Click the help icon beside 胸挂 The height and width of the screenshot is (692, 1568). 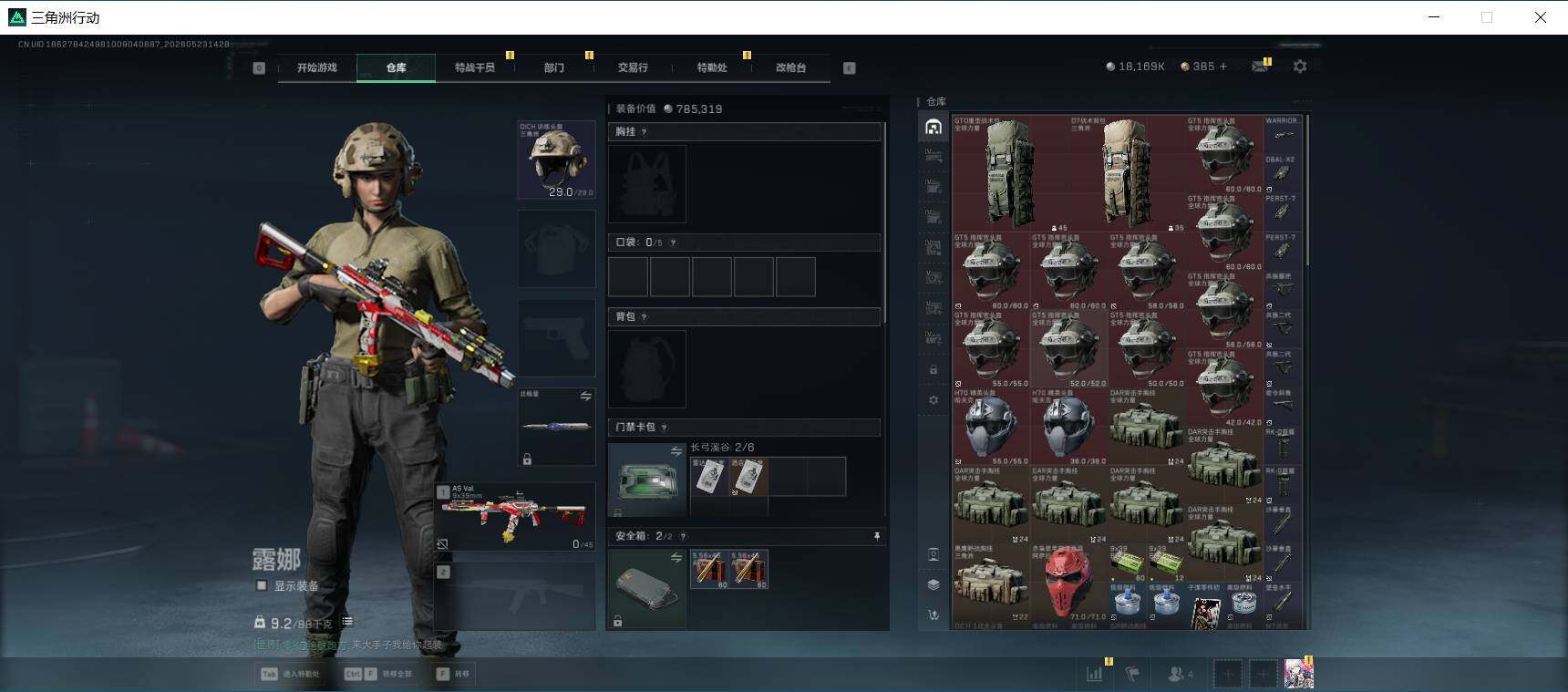tap(645, 132)
